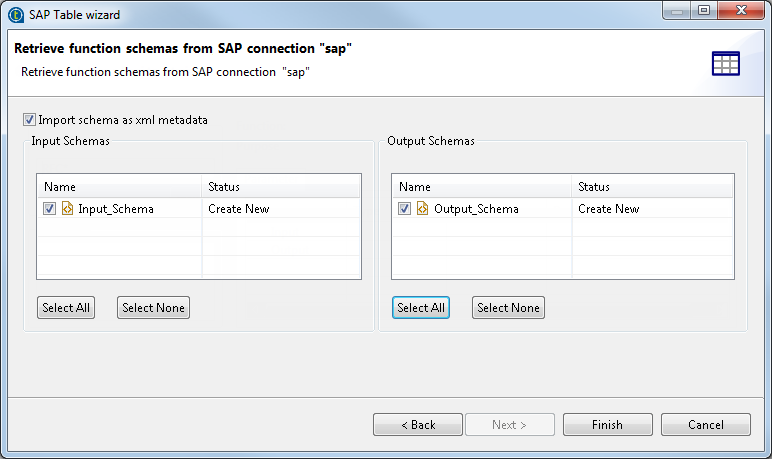Cancel the SAP Table wizard
The width and height of the screenshot is (772, 459).
[x=705, y=425]
